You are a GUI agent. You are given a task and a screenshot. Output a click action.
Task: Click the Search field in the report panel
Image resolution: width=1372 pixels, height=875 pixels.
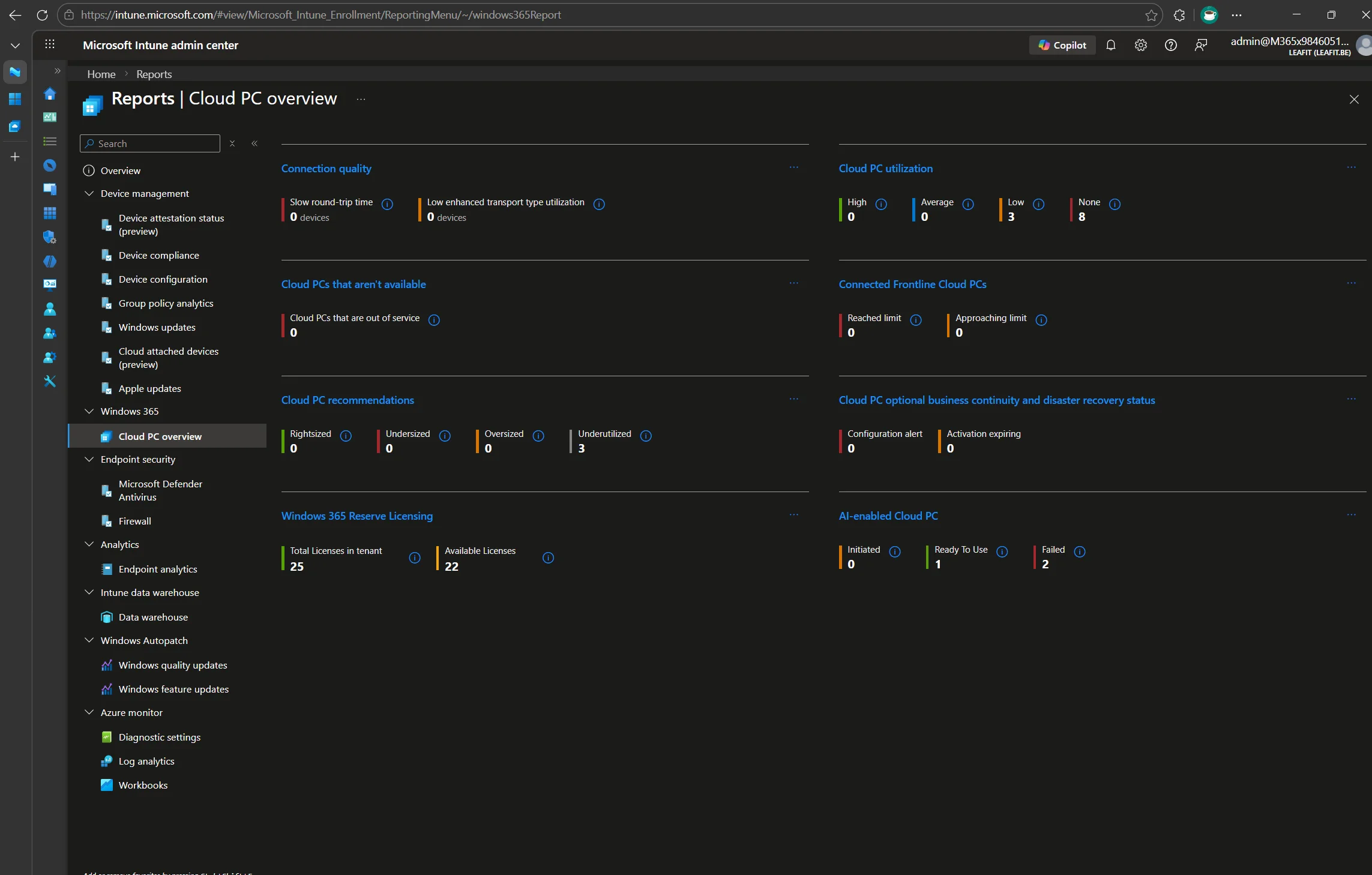pos(149,143)
